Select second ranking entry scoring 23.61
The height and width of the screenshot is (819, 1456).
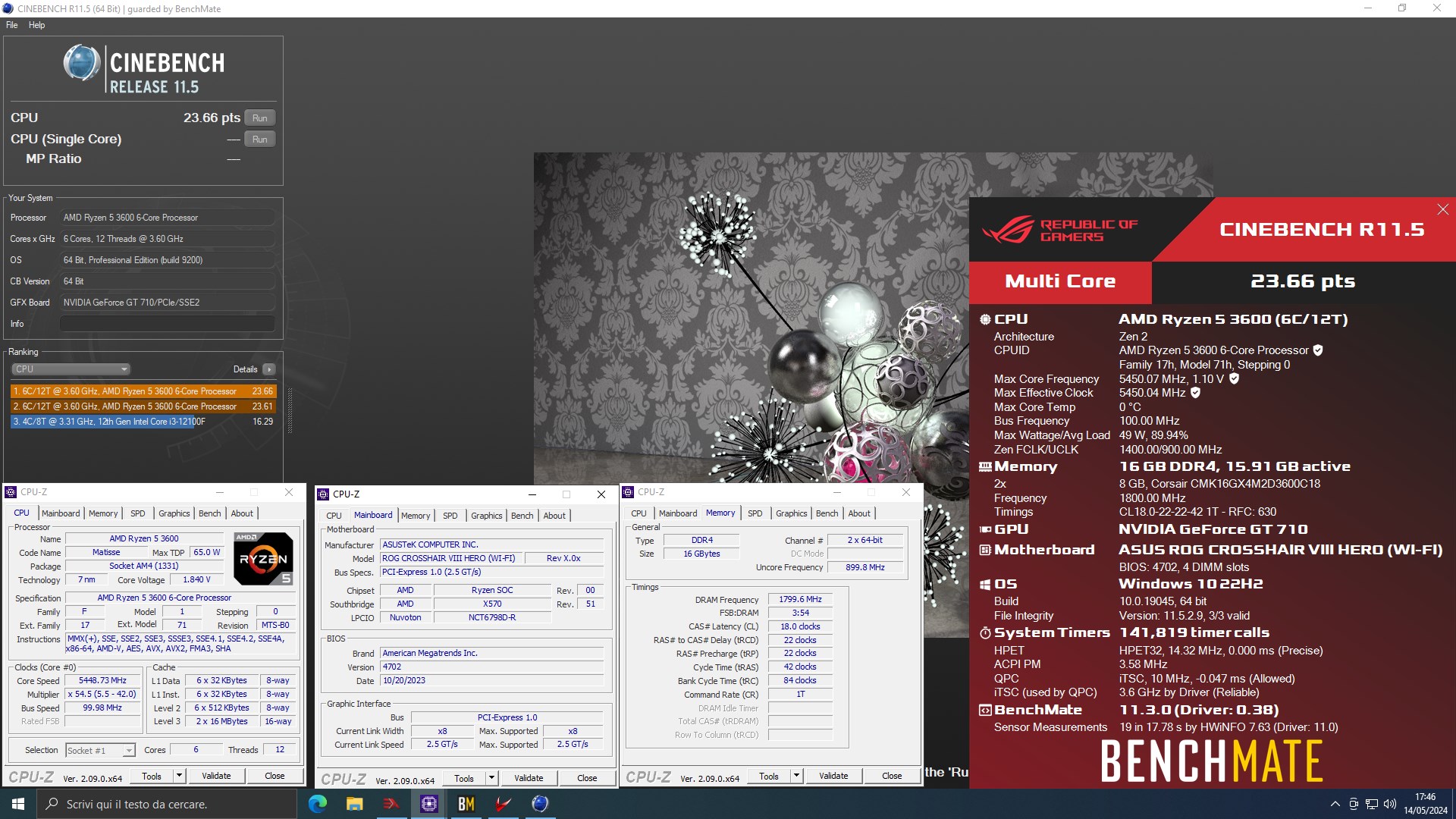pos(143,406)
